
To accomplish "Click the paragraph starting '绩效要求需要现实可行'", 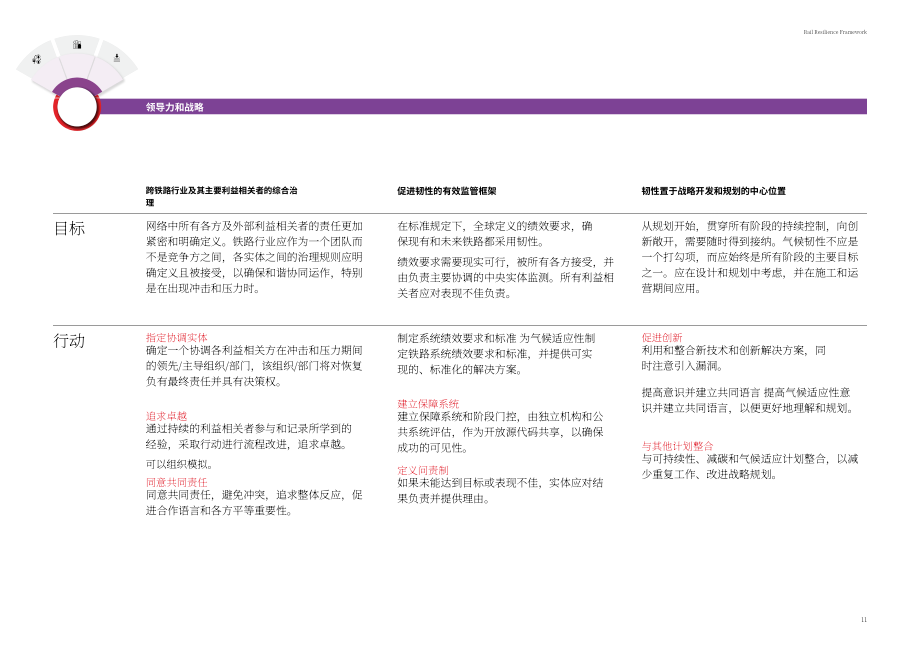I will coord(506,277).
